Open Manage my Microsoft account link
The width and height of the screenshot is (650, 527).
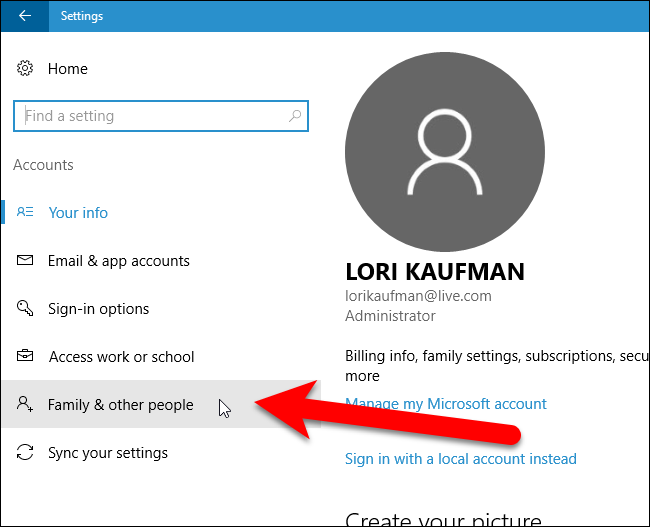point(446,404)
